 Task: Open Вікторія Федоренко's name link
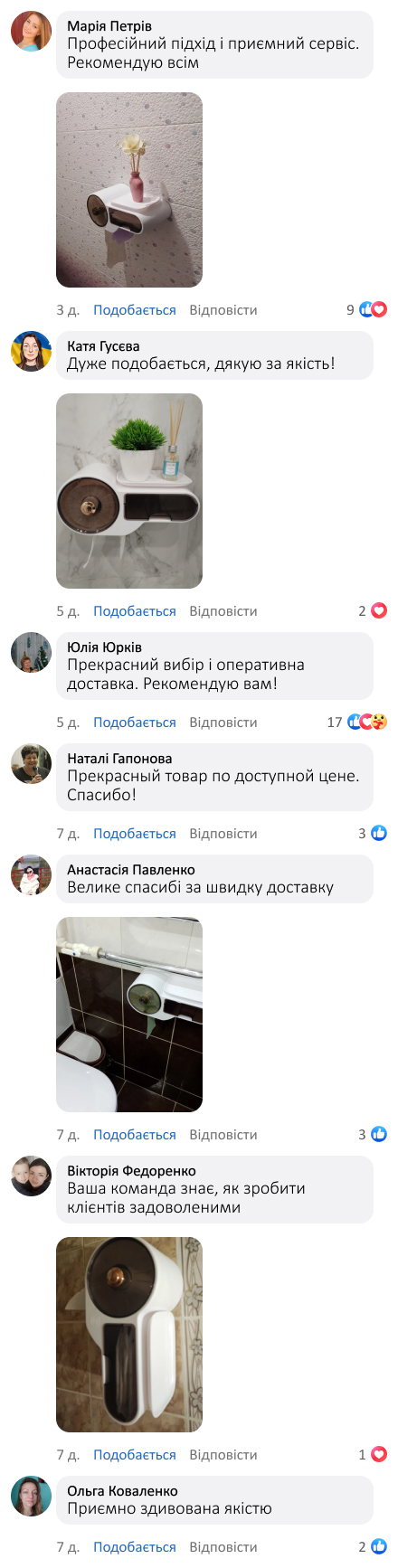tap(131, 1170)
